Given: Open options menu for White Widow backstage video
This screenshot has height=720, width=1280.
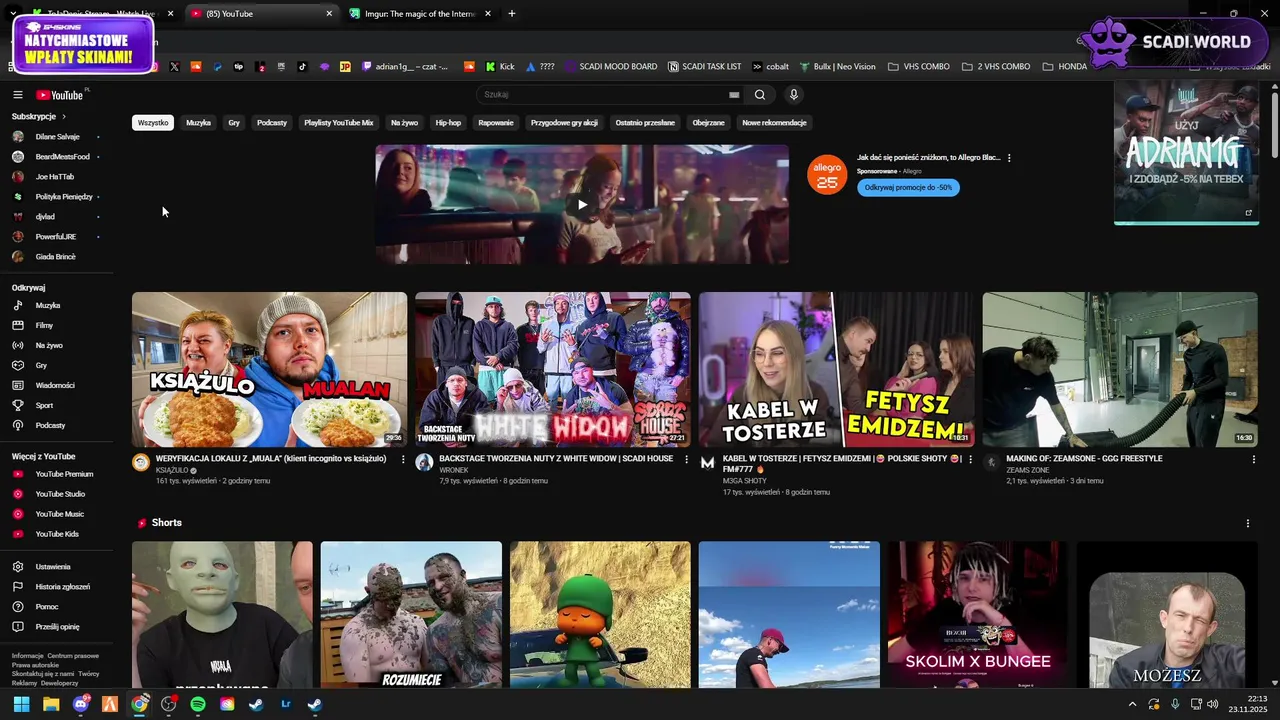Looking at the screenshot, I should pyautogui.click(x=686, y=460).
